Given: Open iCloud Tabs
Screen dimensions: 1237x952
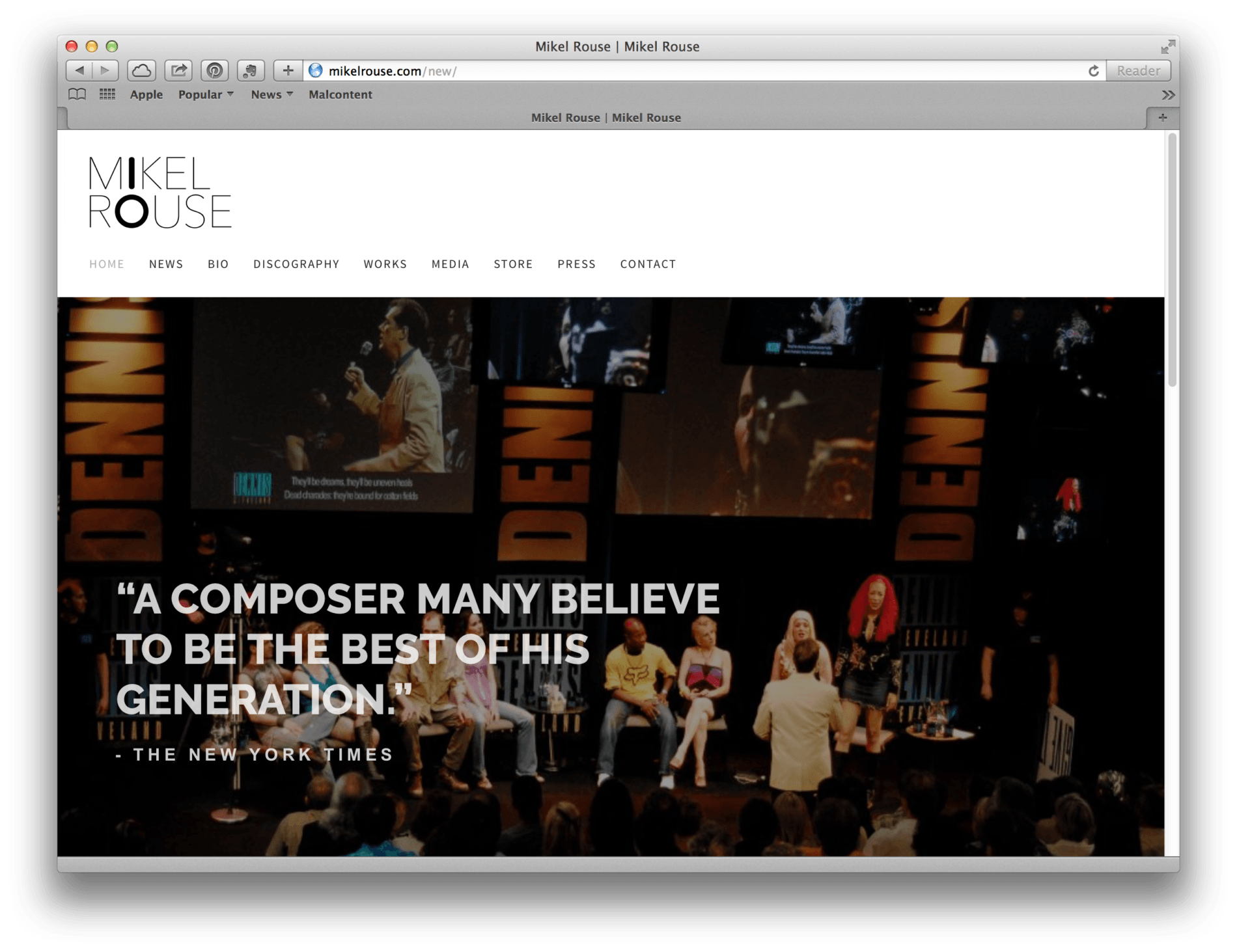Looking at the screenshot, I should pos(141,70).
